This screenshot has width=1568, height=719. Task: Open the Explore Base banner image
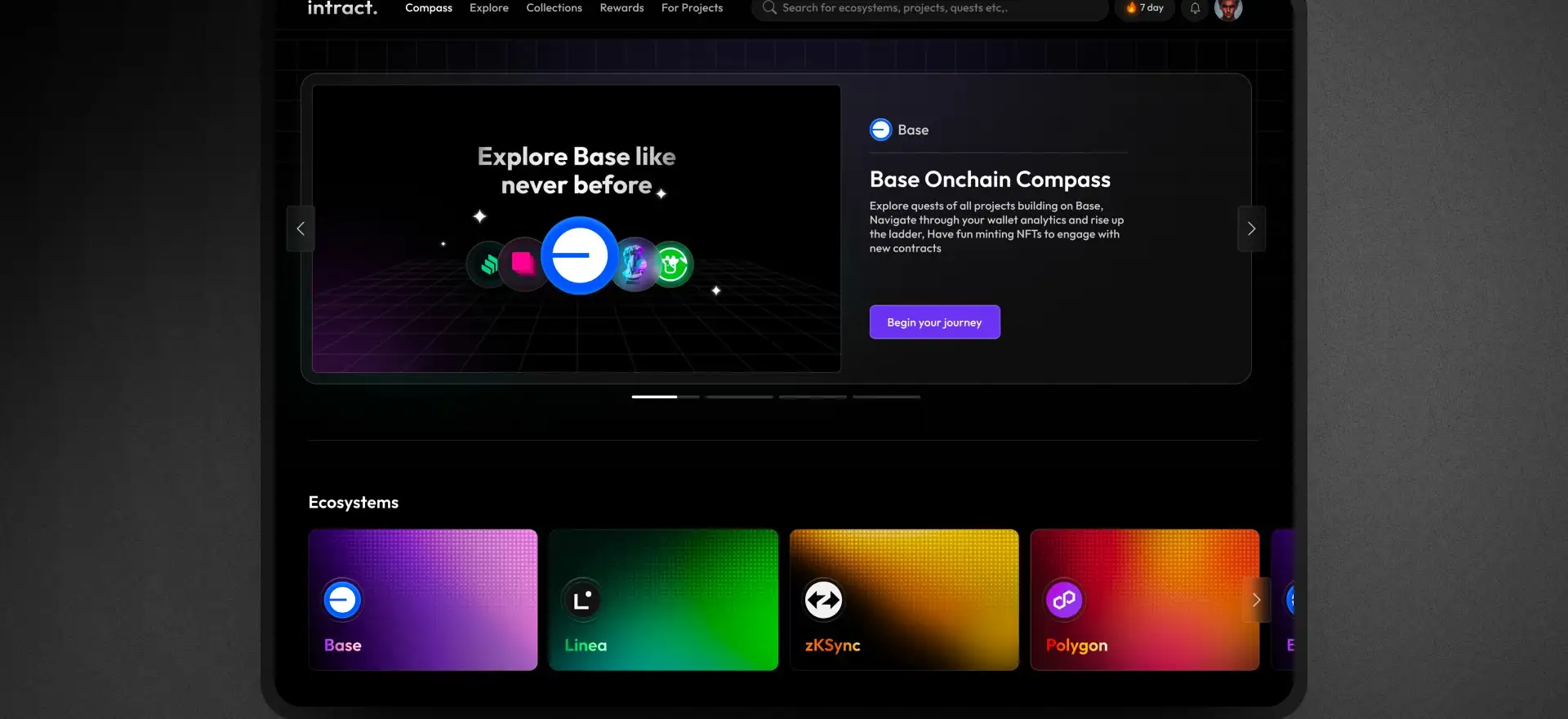point(576,229)
